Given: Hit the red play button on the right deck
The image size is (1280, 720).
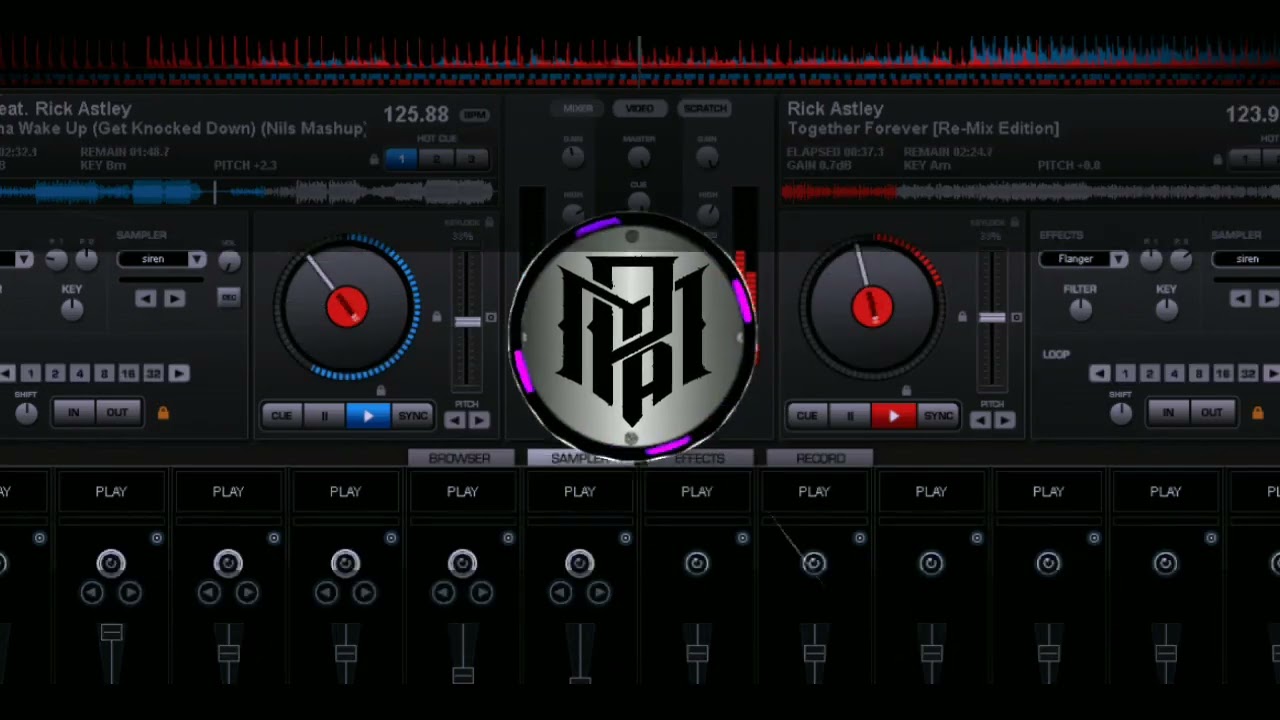Looking at the screenshot, I should point(894,416).
